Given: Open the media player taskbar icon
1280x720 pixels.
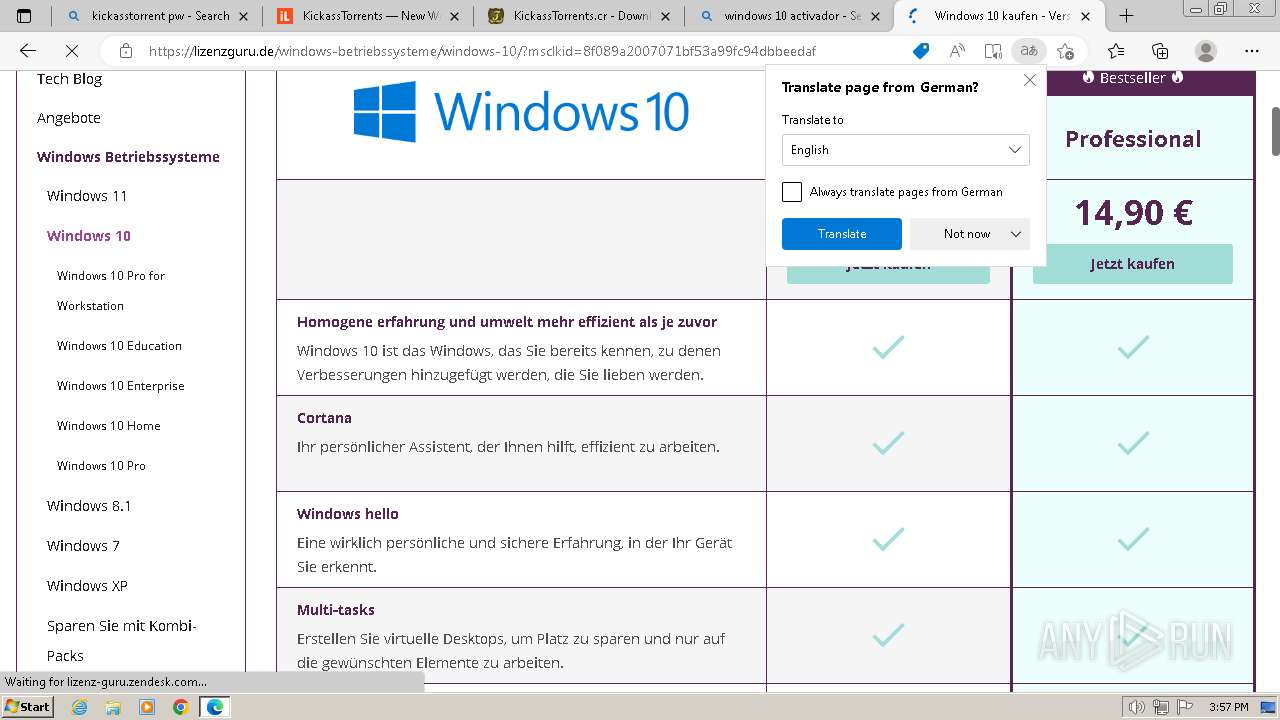Looking at the screenshot, I should [147, 707].
